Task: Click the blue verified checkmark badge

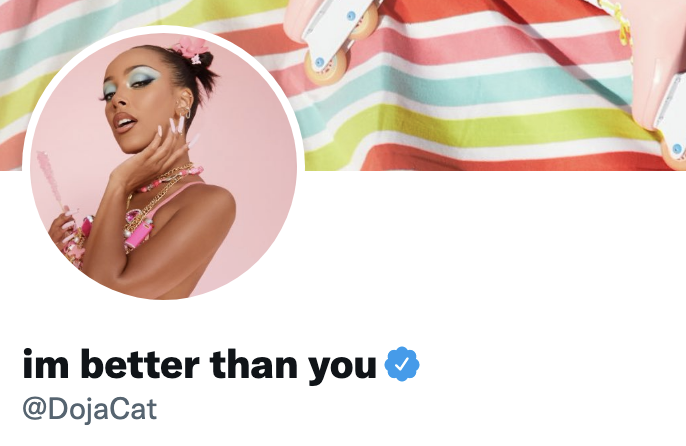Action: pyautogui.click(x=402, y=364)
